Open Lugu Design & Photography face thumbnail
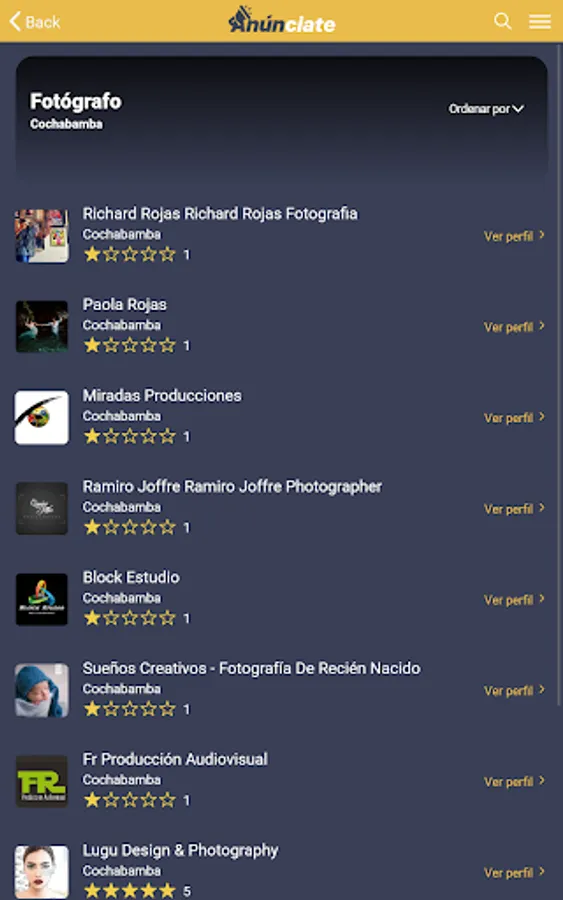Screen dimensions: 563x900 (x=41, y=872)
